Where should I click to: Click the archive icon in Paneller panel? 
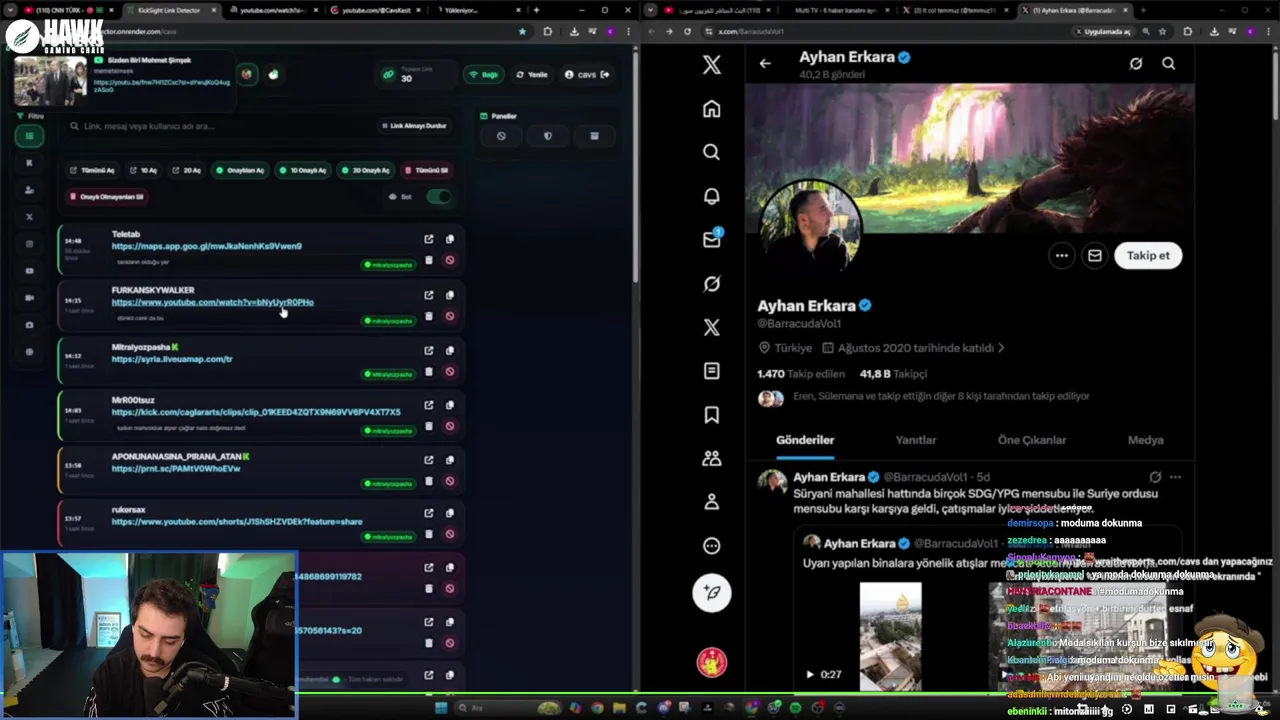[x=594, y=136]
